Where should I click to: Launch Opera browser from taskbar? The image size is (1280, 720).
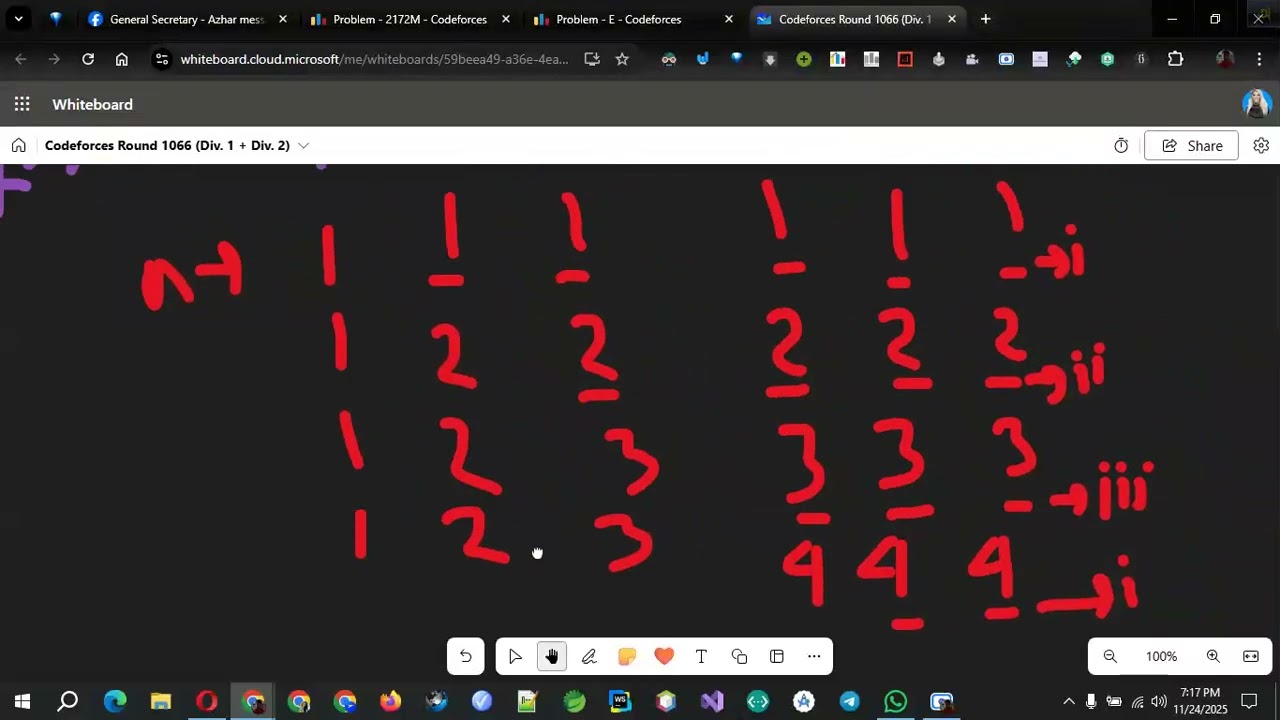click(207, 701)
